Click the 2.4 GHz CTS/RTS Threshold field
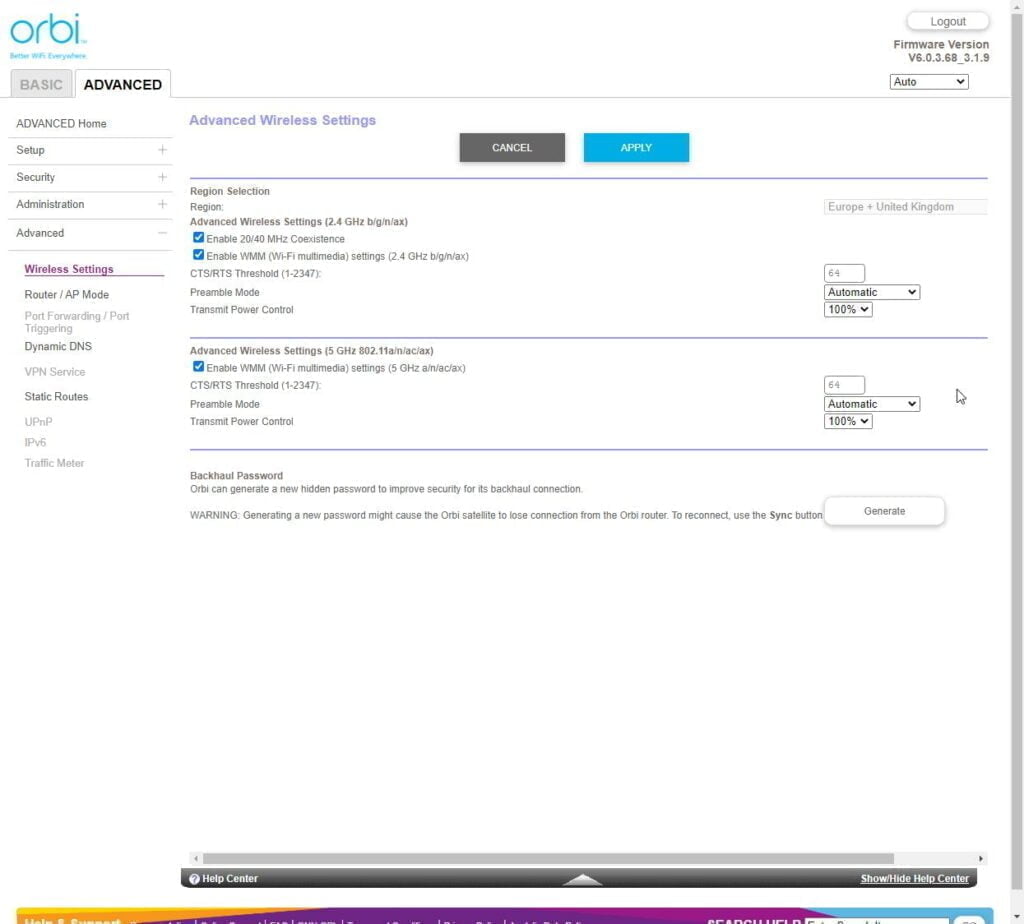The height and width of the screenshot is (924, 1024). 845,274
